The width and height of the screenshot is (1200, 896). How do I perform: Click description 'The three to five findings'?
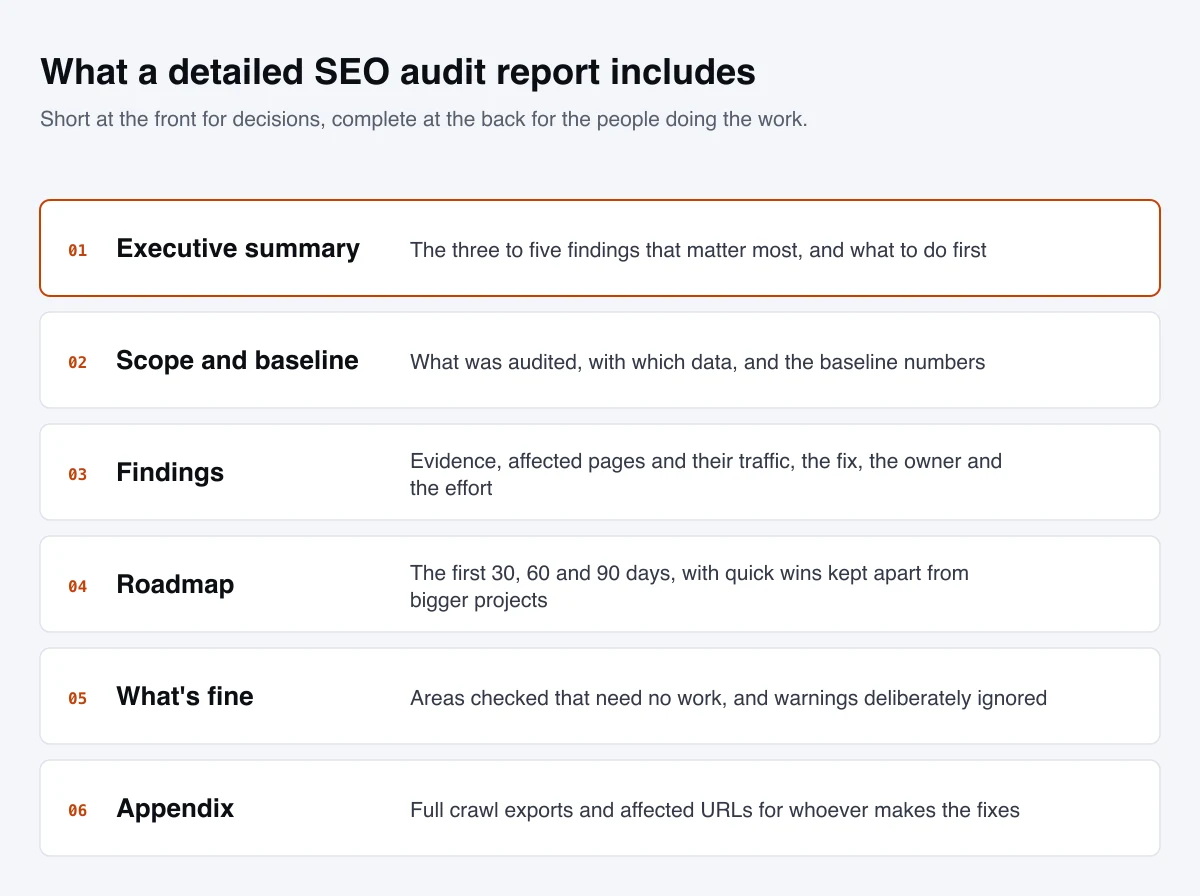[x=698, y=250]
